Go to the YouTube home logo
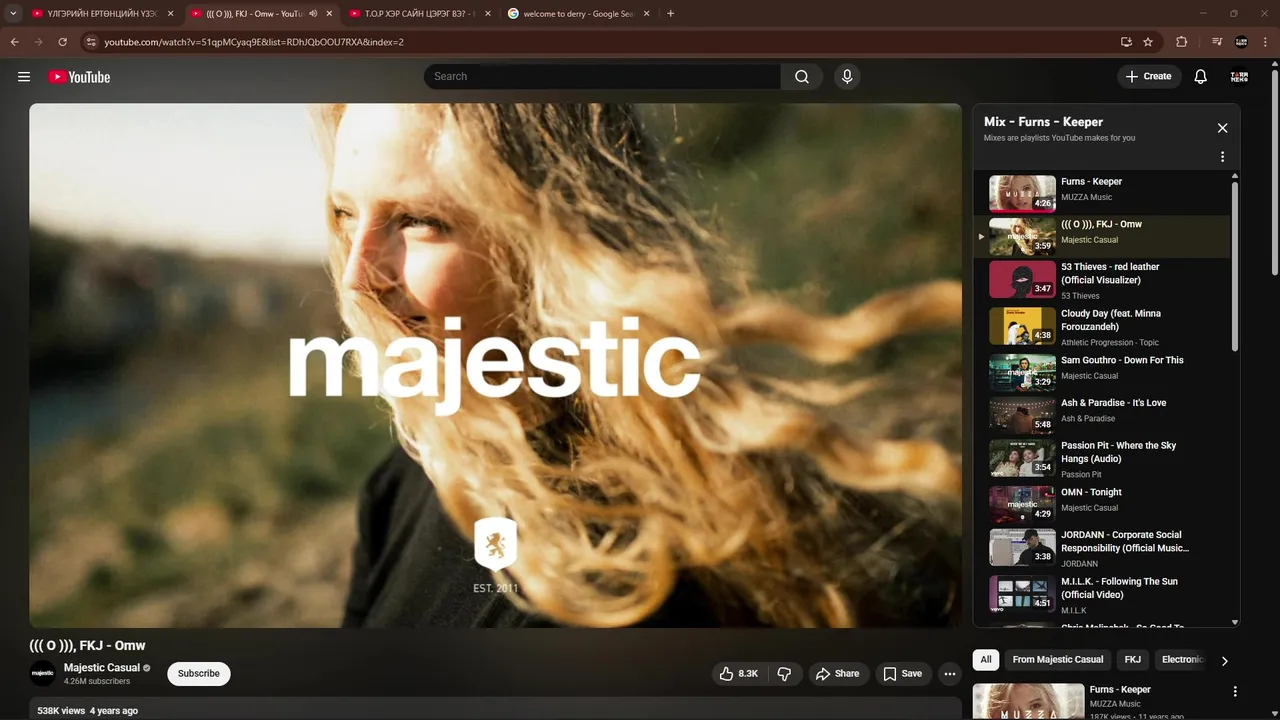1280x720 pixels. click(x=79, y=77)
